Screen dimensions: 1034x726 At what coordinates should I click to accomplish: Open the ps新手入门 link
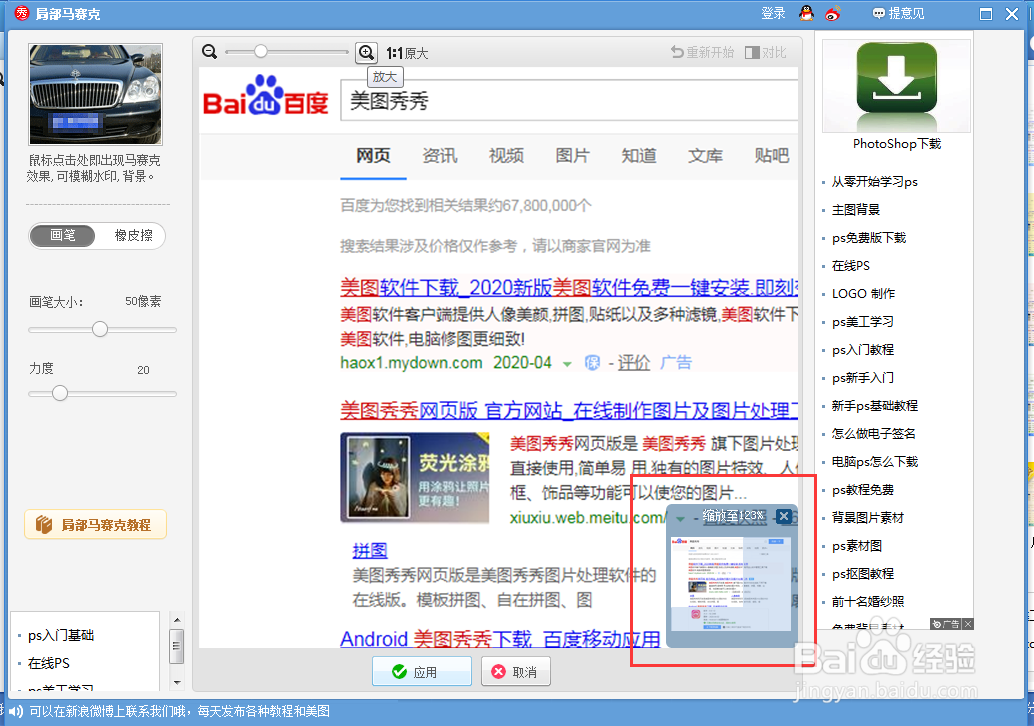pyautogui.click(x=863, y=378)
